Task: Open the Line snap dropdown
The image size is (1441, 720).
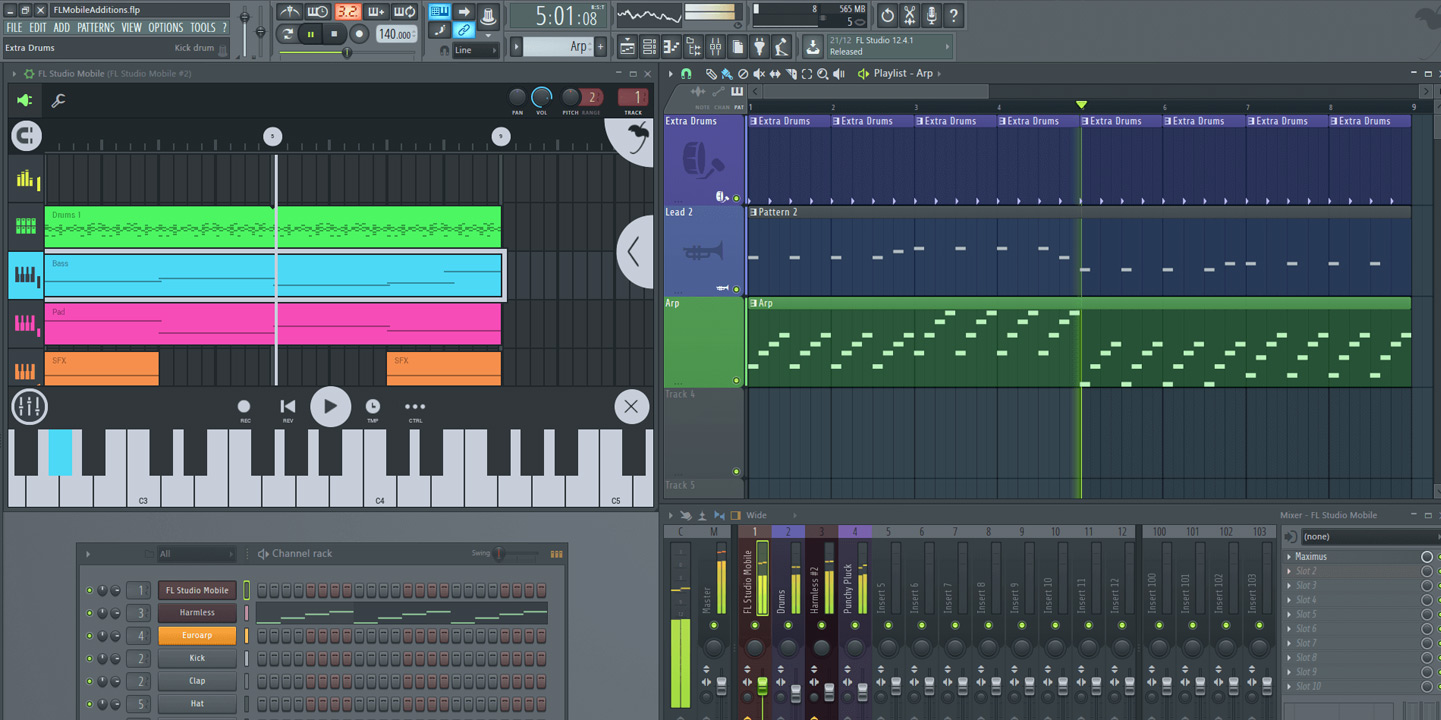Action: 474,50
